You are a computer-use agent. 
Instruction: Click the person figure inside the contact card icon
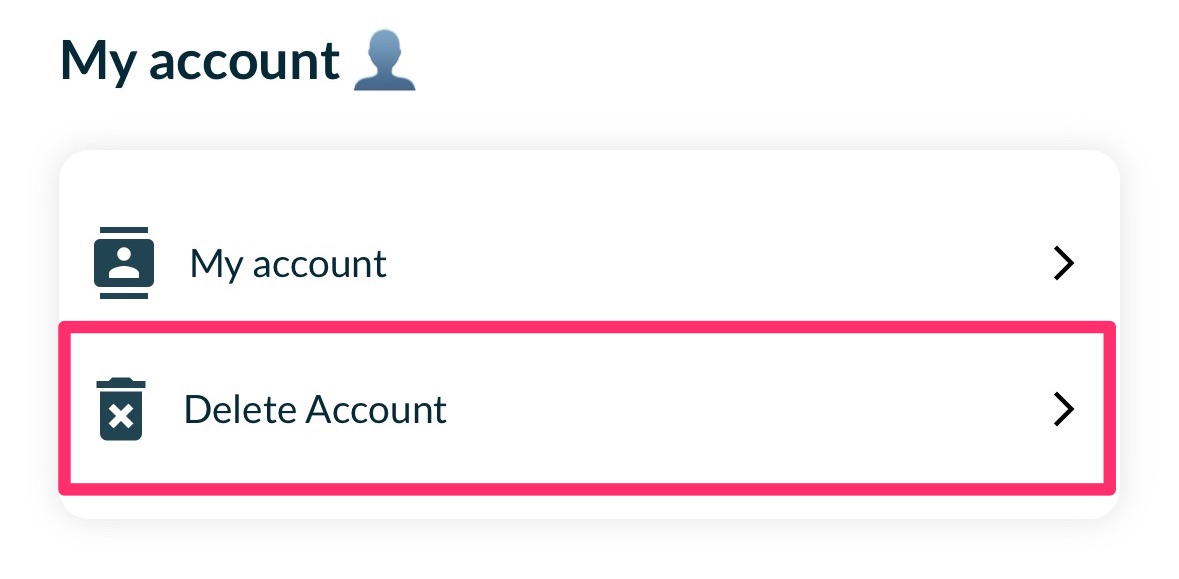tap(124, 263)
